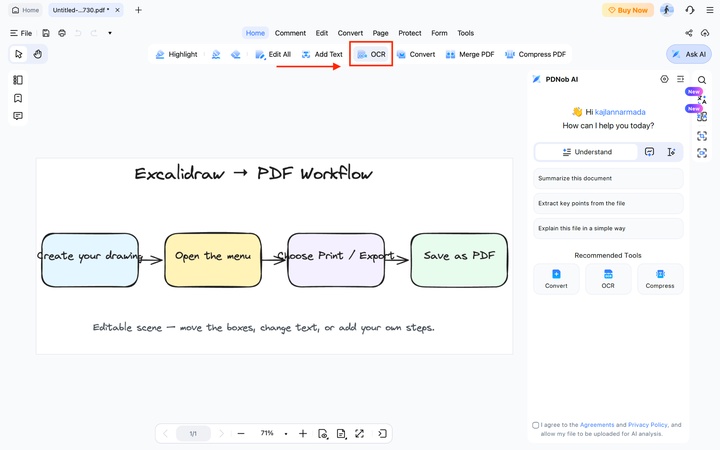Switch to the Protect ribbon tab

click(410, 33)
